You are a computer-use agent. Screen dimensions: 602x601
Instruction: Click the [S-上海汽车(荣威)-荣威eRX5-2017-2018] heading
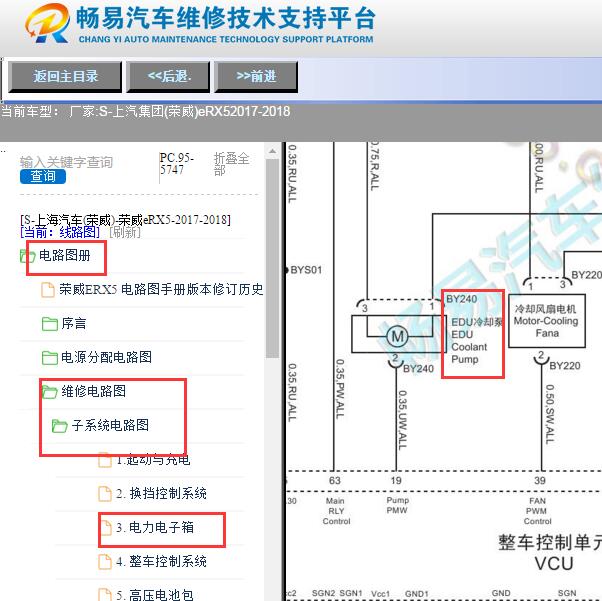126,220
